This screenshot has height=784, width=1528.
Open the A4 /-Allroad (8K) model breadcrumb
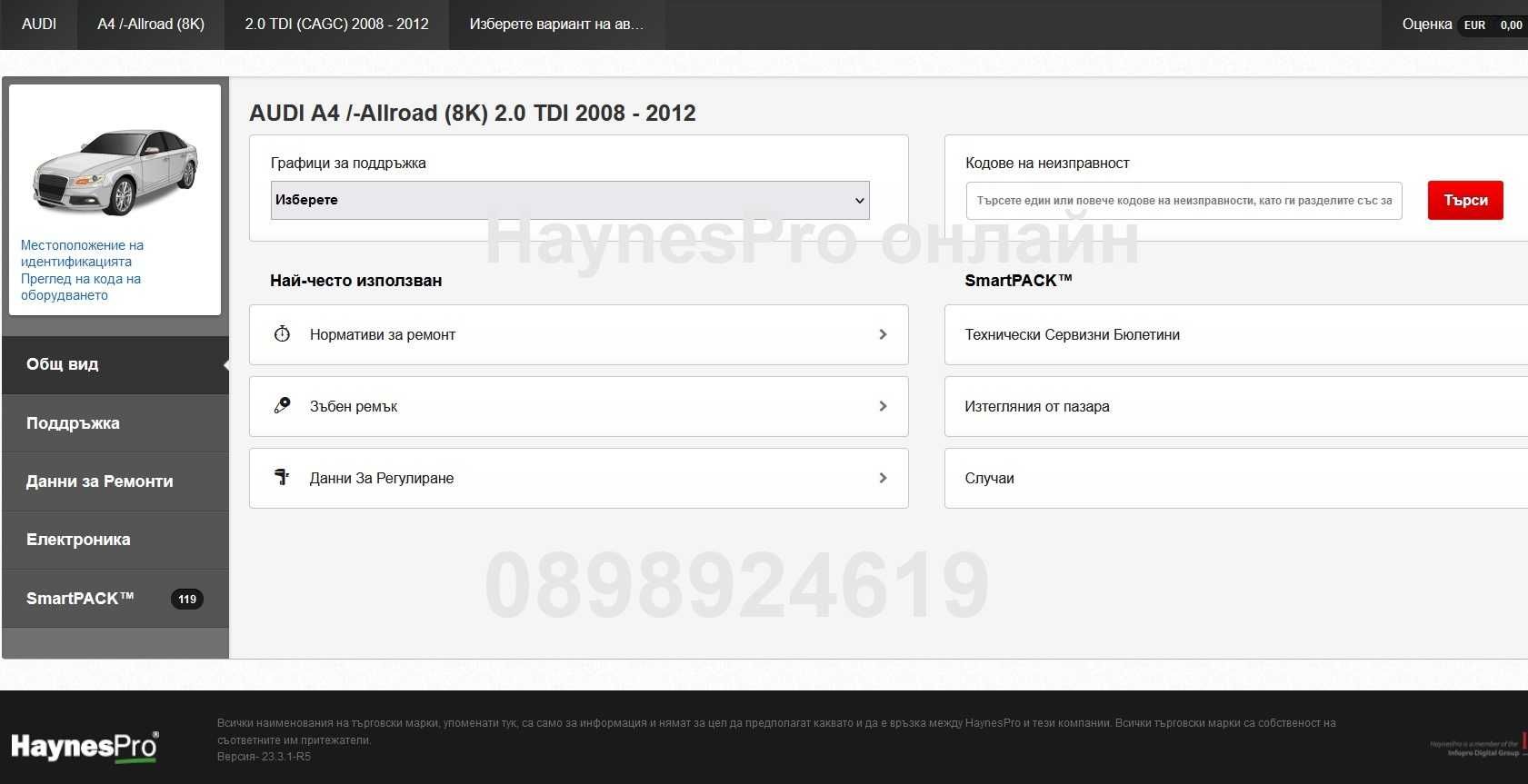(x=151, y=25)
